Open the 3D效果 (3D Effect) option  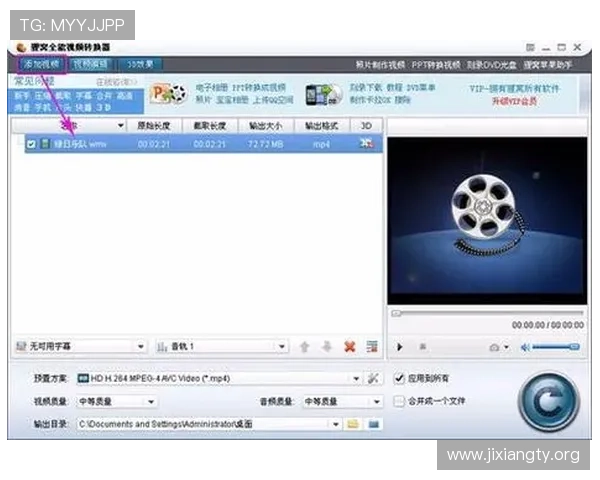pos(140,64)
